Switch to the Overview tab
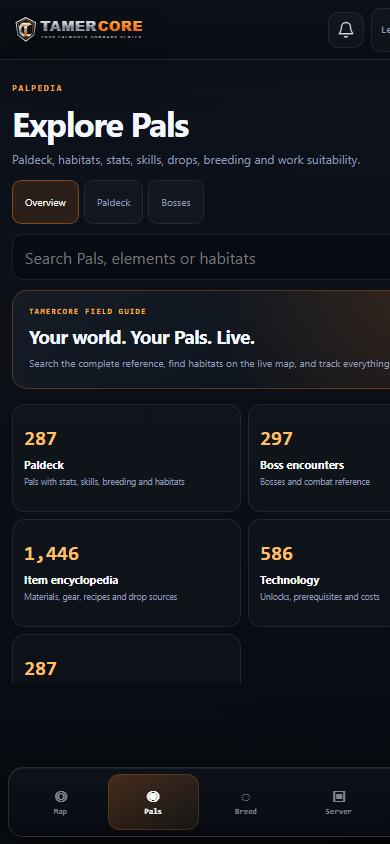The image size is (390, 844). pos(45,202)
